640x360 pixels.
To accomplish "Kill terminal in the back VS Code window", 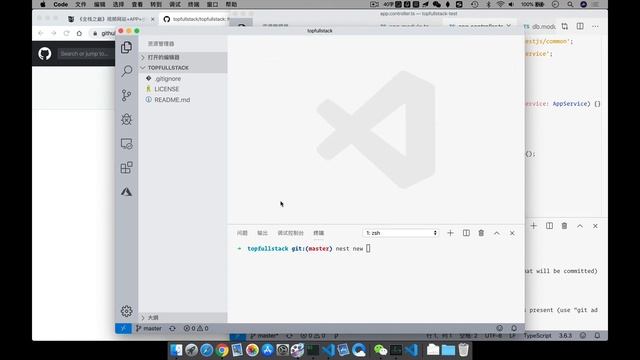I will click(564, 226).
